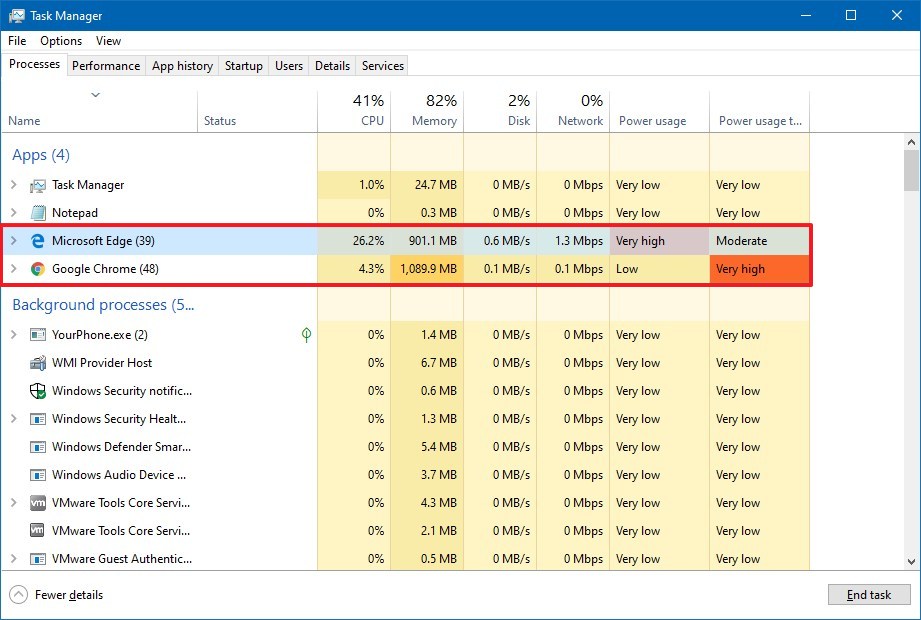This screenshot has width=921, height=620.
Task: Click the Windows Security notification shield icon
Action: (x=38, y=391)
